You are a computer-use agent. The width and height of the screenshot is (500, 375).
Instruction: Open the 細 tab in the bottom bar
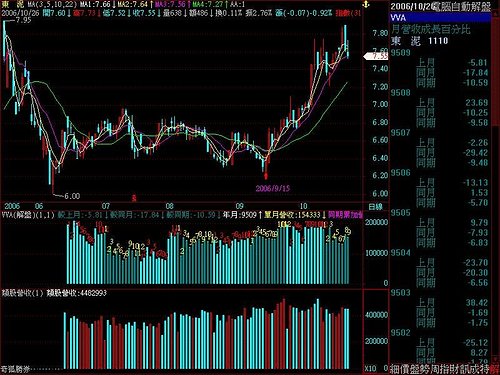pos(395,369)
